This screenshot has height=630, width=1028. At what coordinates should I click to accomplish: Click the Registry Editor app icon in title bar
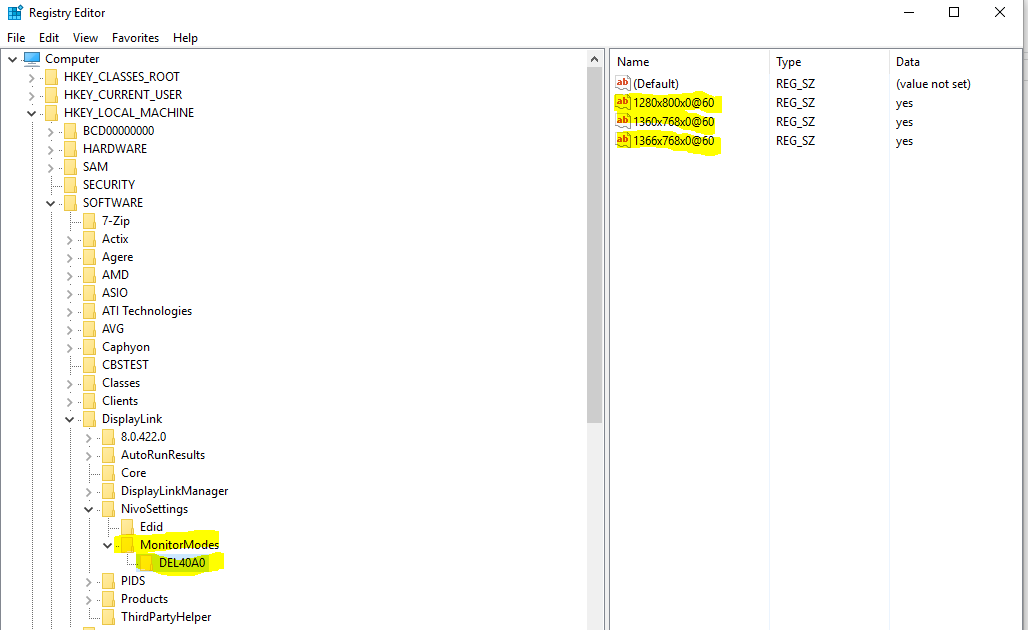pyautogui.click(x=15, y=13)
